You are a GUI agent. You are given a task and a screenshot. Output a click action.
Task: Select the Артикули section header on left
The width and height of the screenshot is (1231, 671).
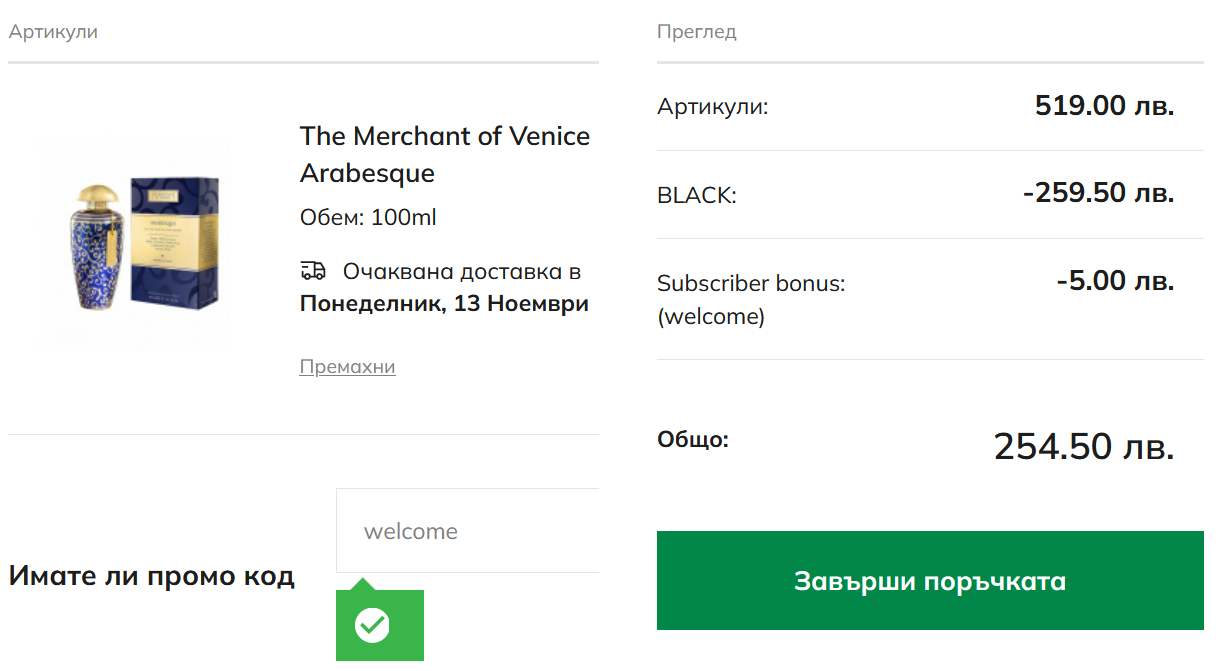click(53, 32)
